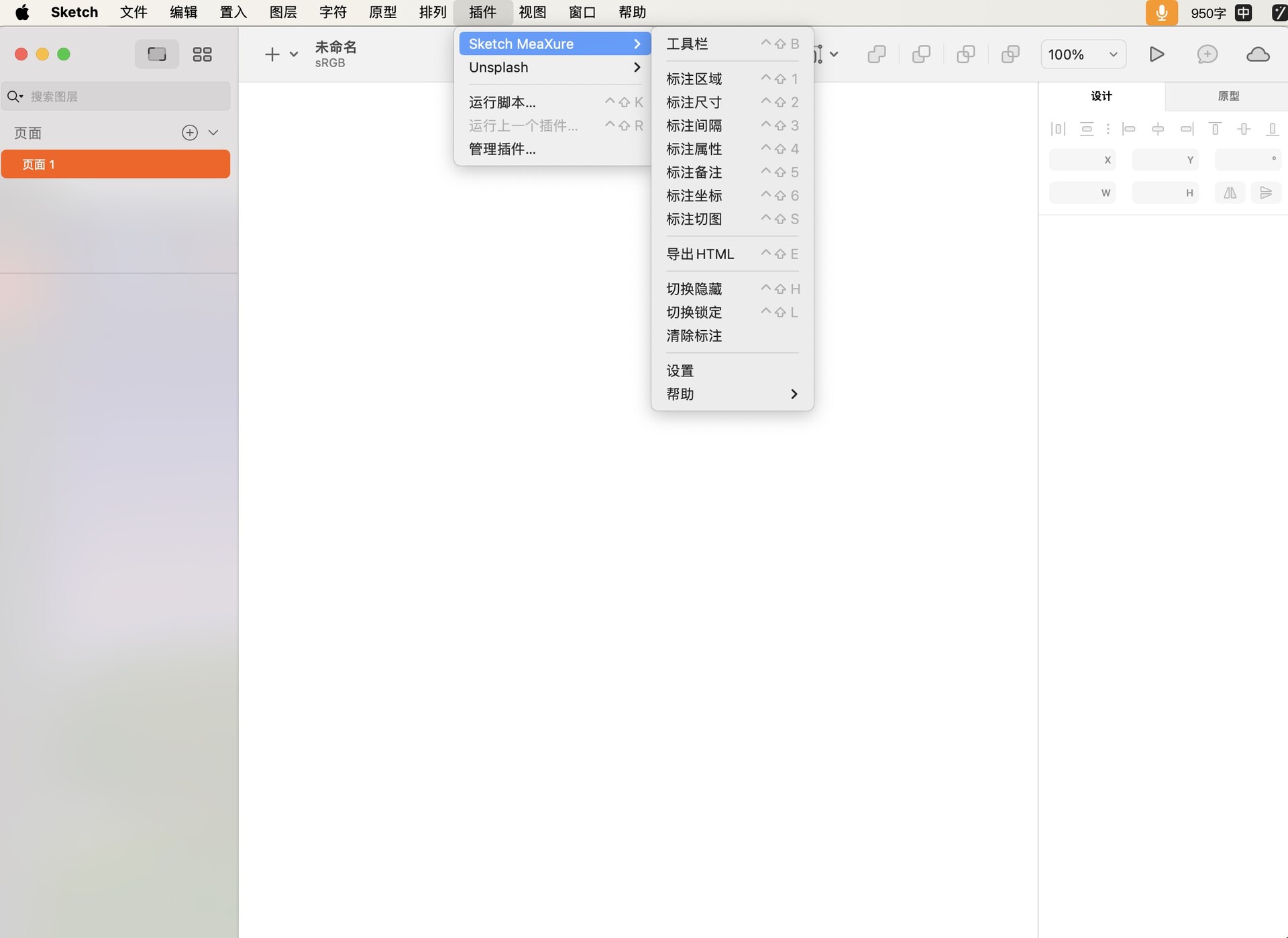
Task: Open 设置 in MeaXure submenu
Action: click(x=732, y=370)
